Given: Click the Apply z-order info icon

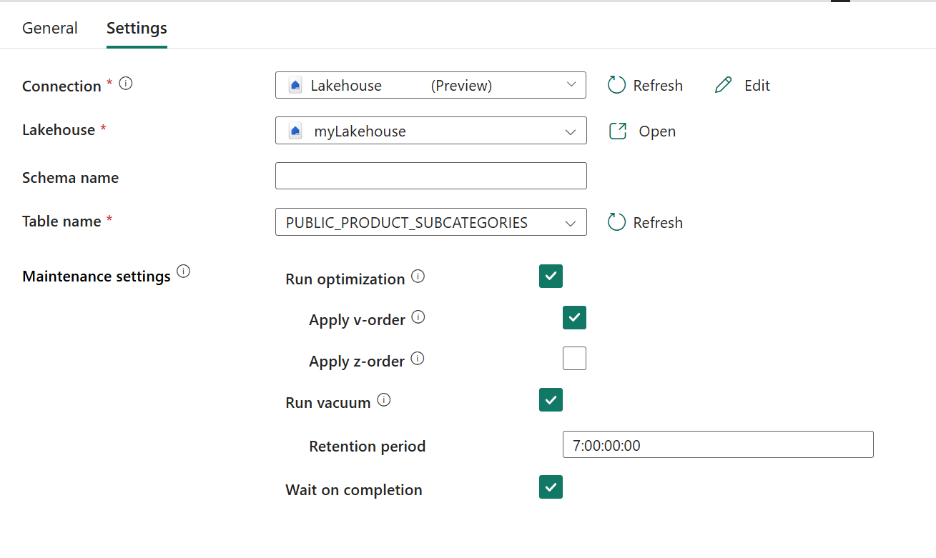Looking at the screenshot, I should 417,358.
